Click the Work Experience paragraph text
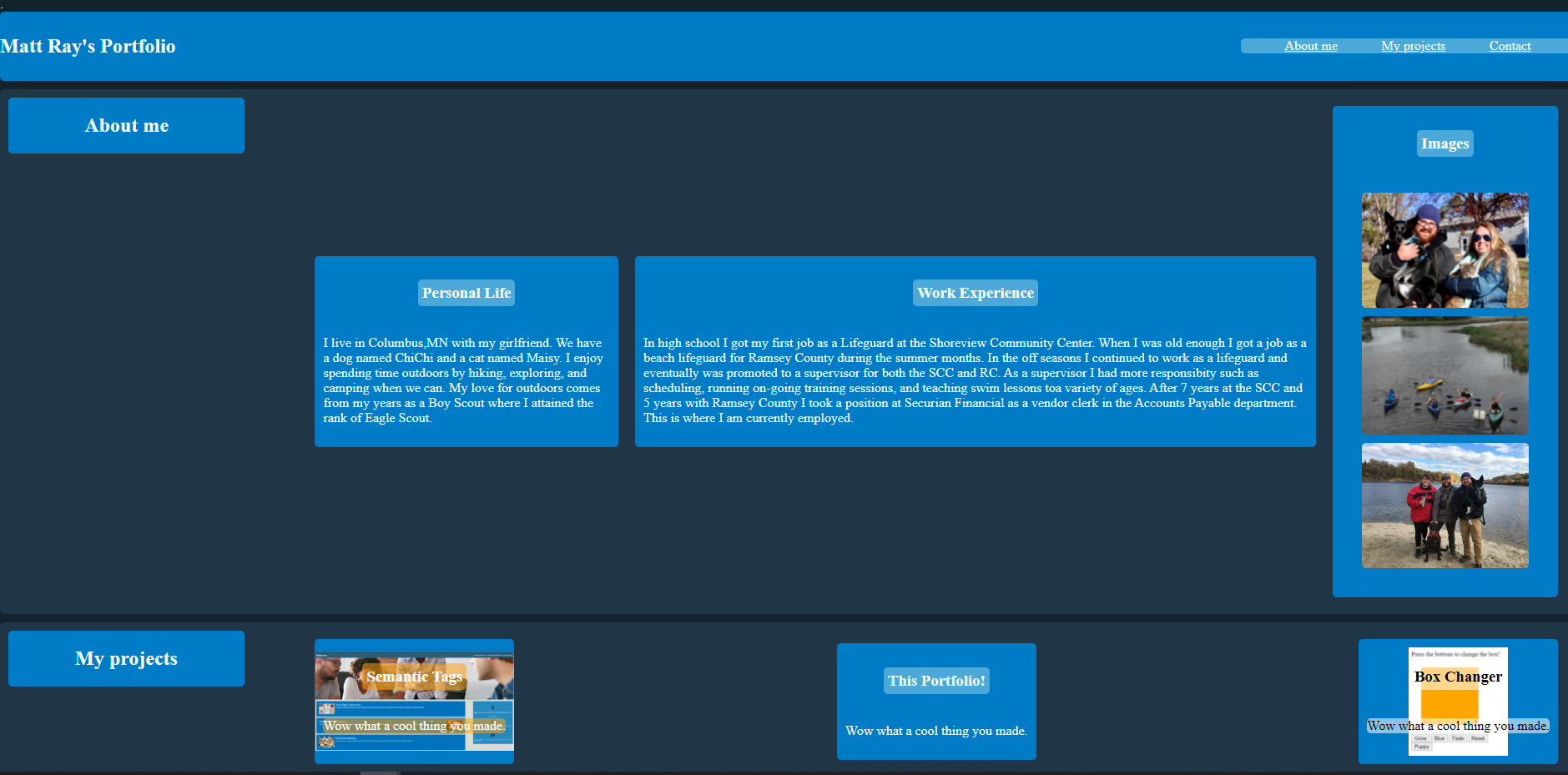Image resolution: width=1568 pixels, height=775 pixels. 974,380
